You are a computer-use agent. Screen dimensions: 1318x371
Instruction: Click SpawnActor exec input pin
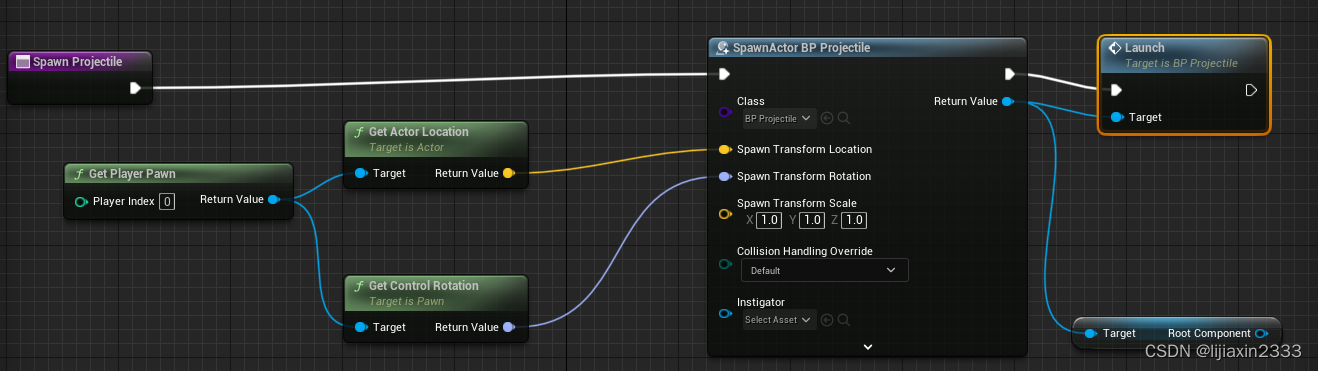tap(724, 74)
